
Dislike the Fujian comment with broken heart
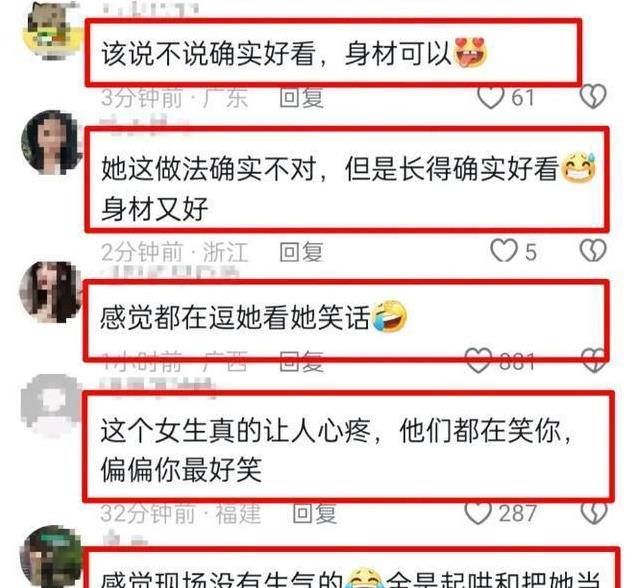tap(594, 513)
